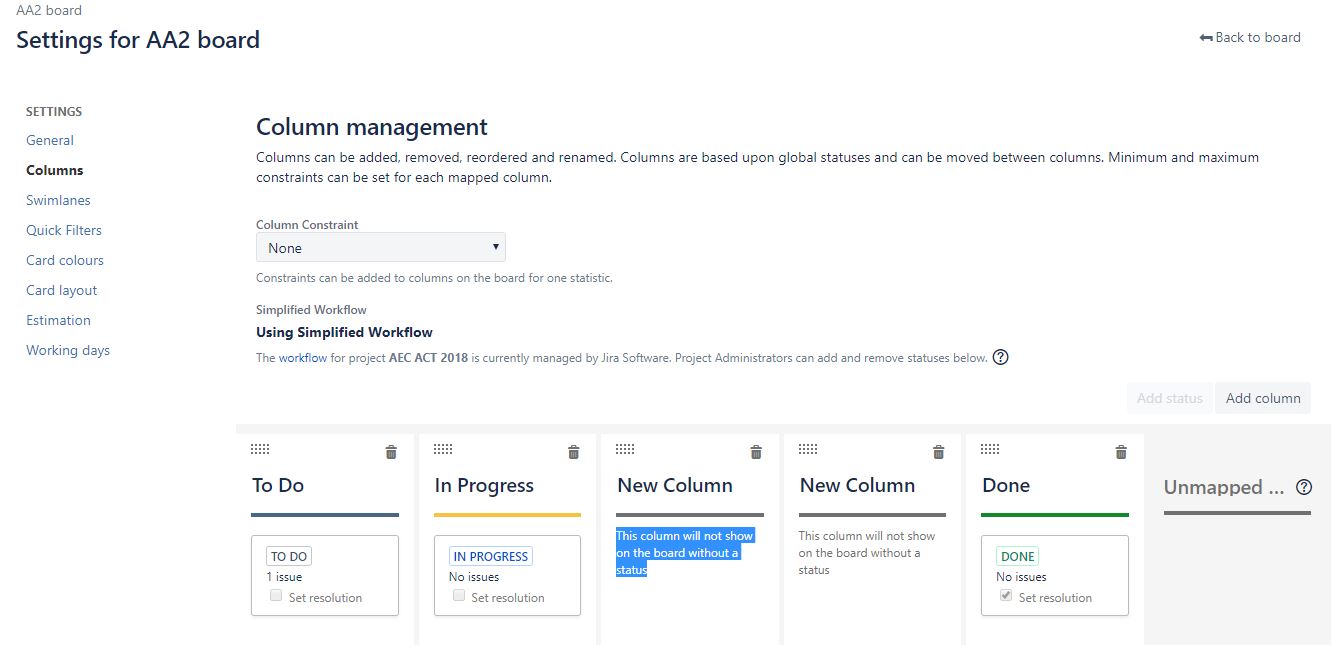Open Swimlanes settings
The image size is (1332, 645).
[58, 200]
